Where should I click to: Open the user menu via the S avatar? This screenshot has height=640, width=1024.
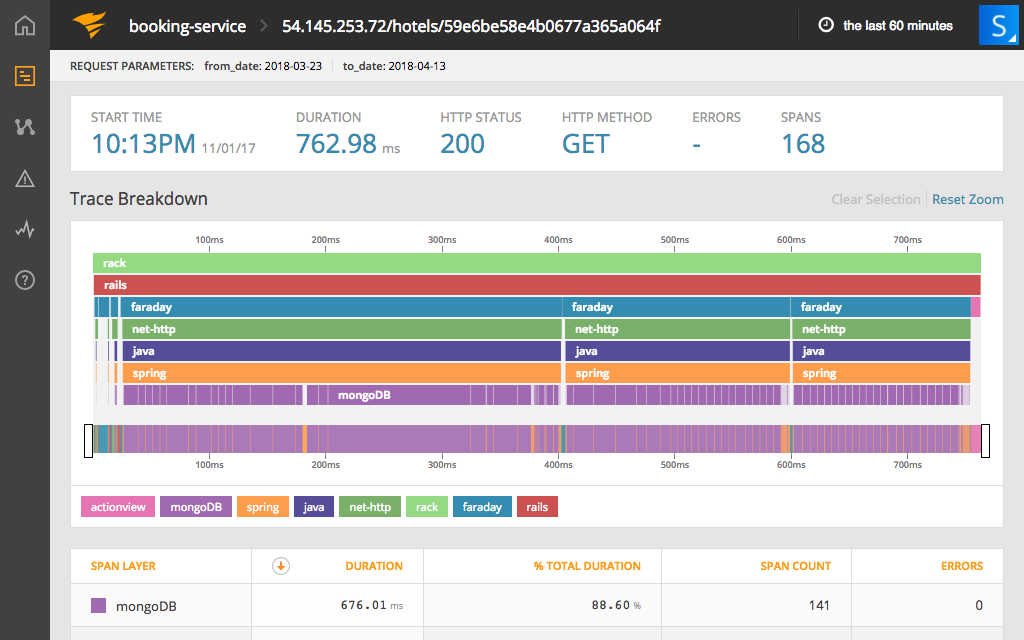(x=998, y=26)
